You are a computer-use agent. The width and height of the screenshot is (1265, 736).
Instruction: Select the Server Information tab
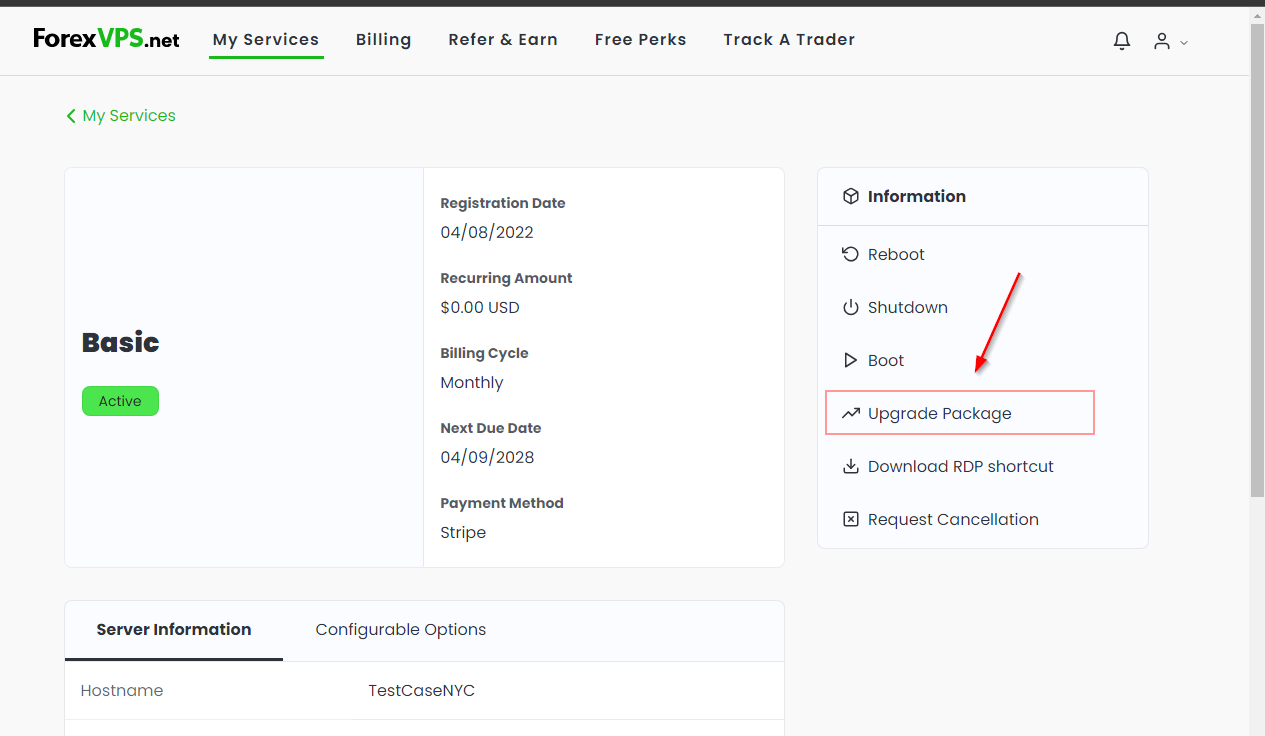(173, 629)
